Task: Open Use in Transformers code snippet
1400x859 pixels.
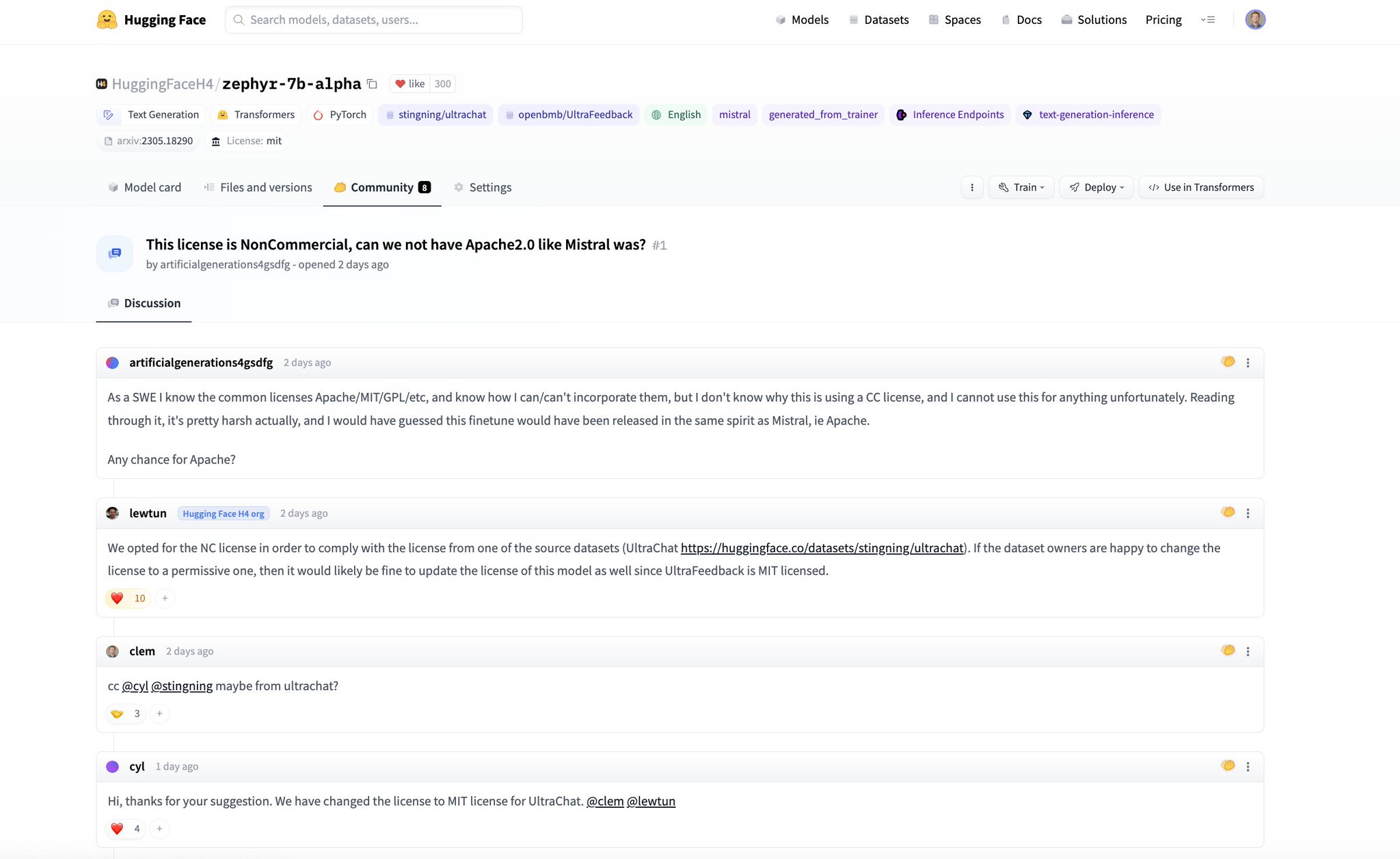Action: [x=1201, y=187]
